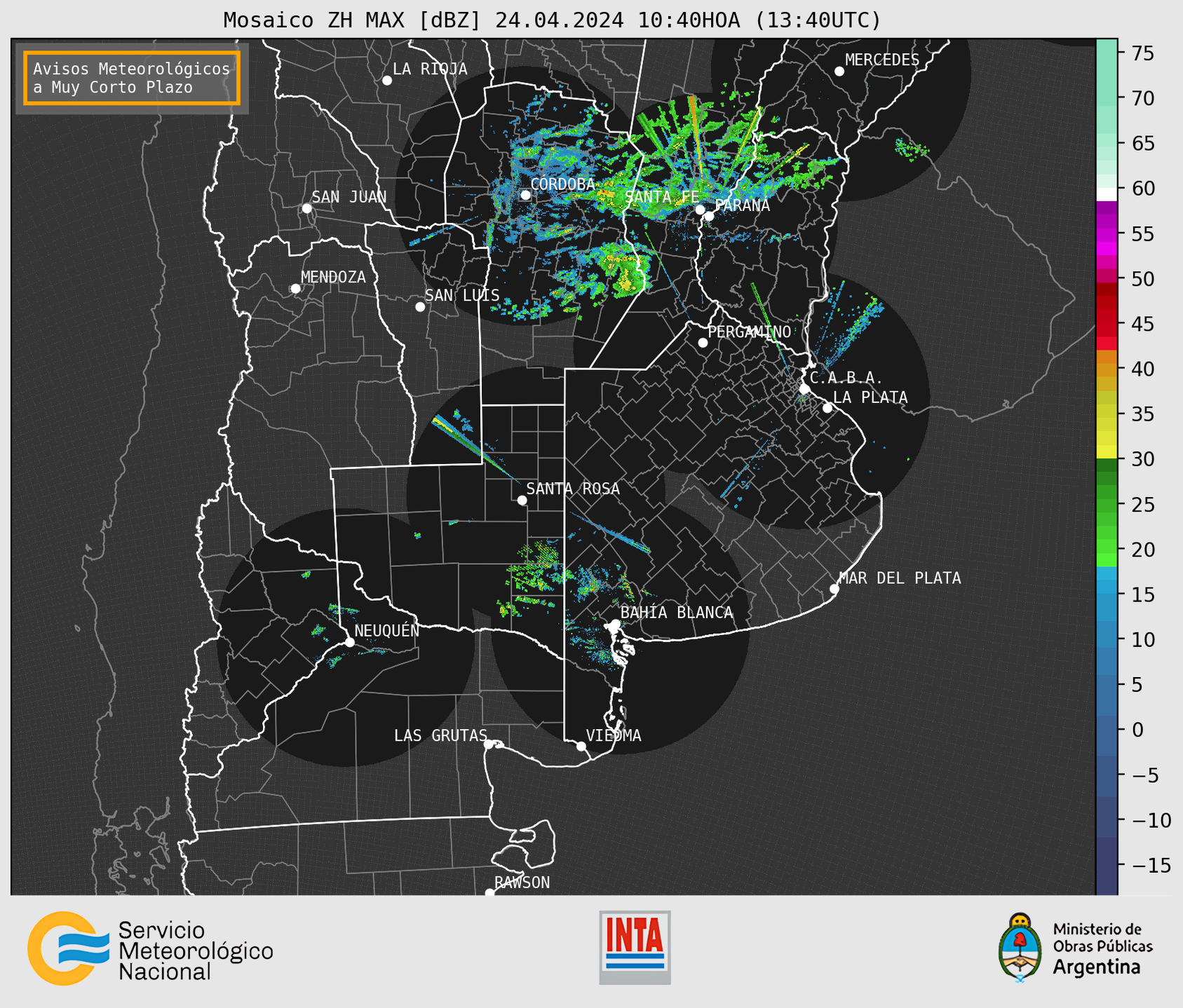Click the Santa Rosa city marker
Viewport: 1183px width, 1008px height.
pyautogui.click(x=522, y=500)
